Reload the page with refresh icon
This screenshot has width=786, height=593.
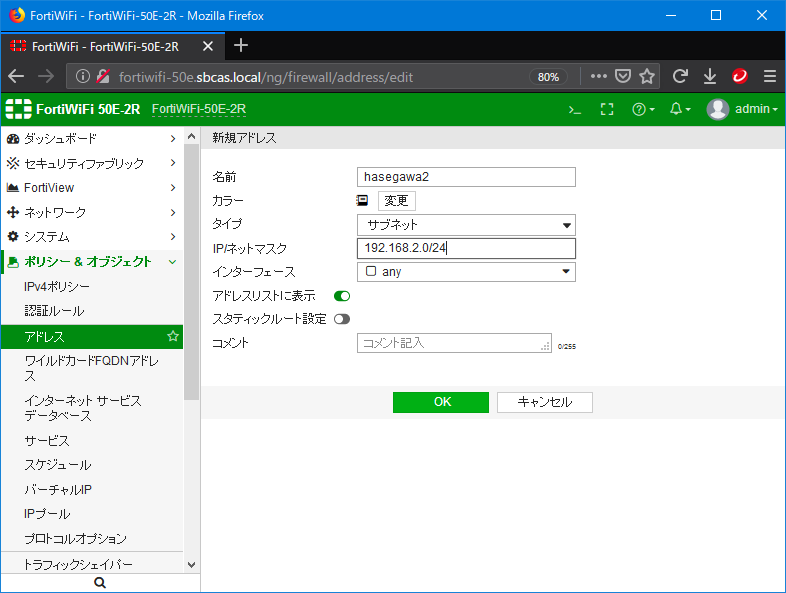(680, 76)
